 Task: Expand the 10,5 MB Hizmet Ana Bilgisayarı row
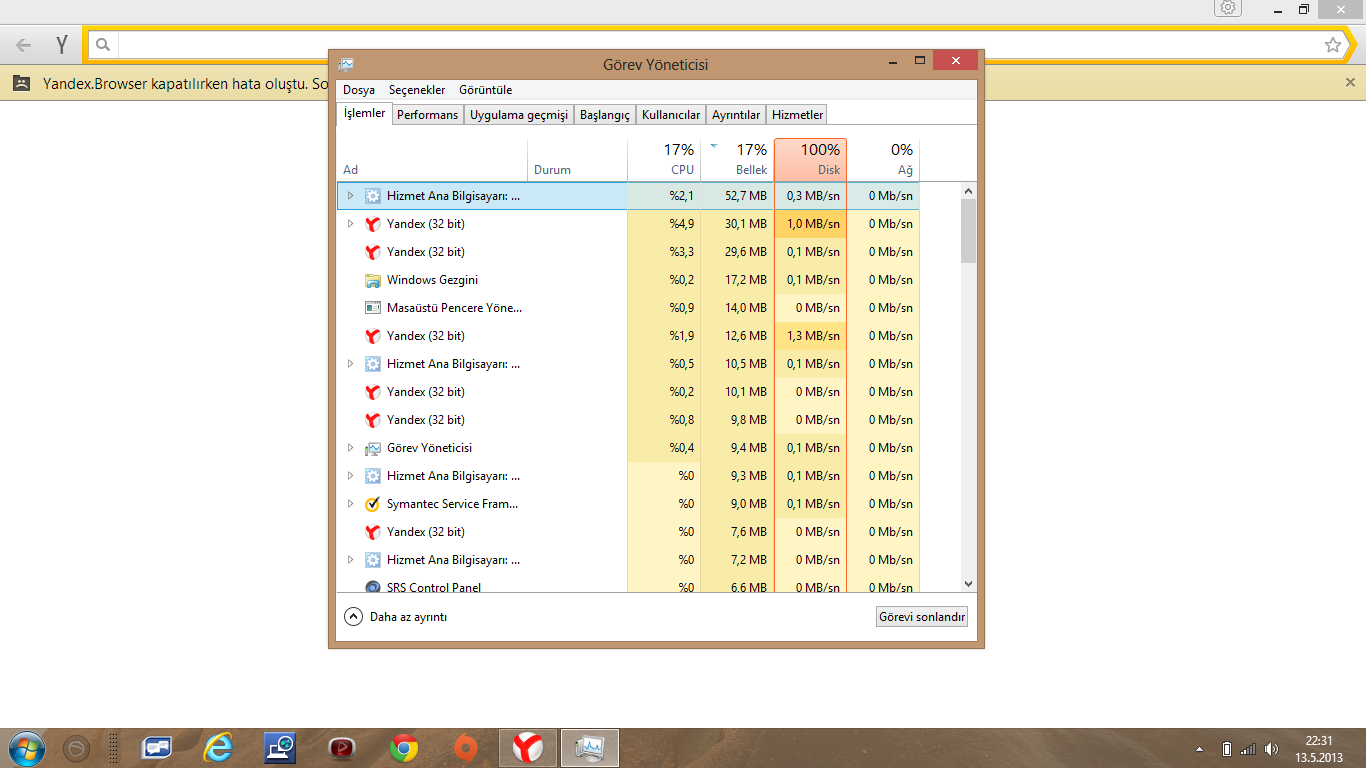pos(350,364)
